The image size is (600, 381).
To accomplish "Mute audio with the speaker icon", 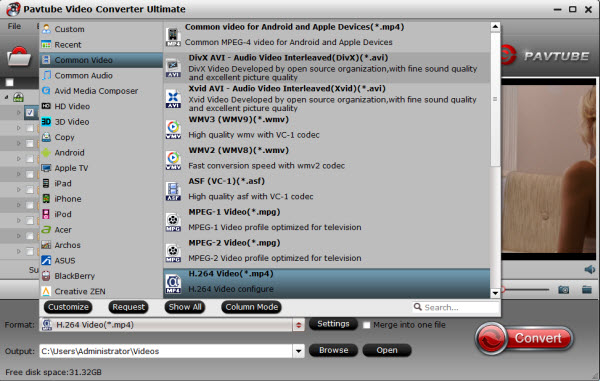I will click(590, 270).
